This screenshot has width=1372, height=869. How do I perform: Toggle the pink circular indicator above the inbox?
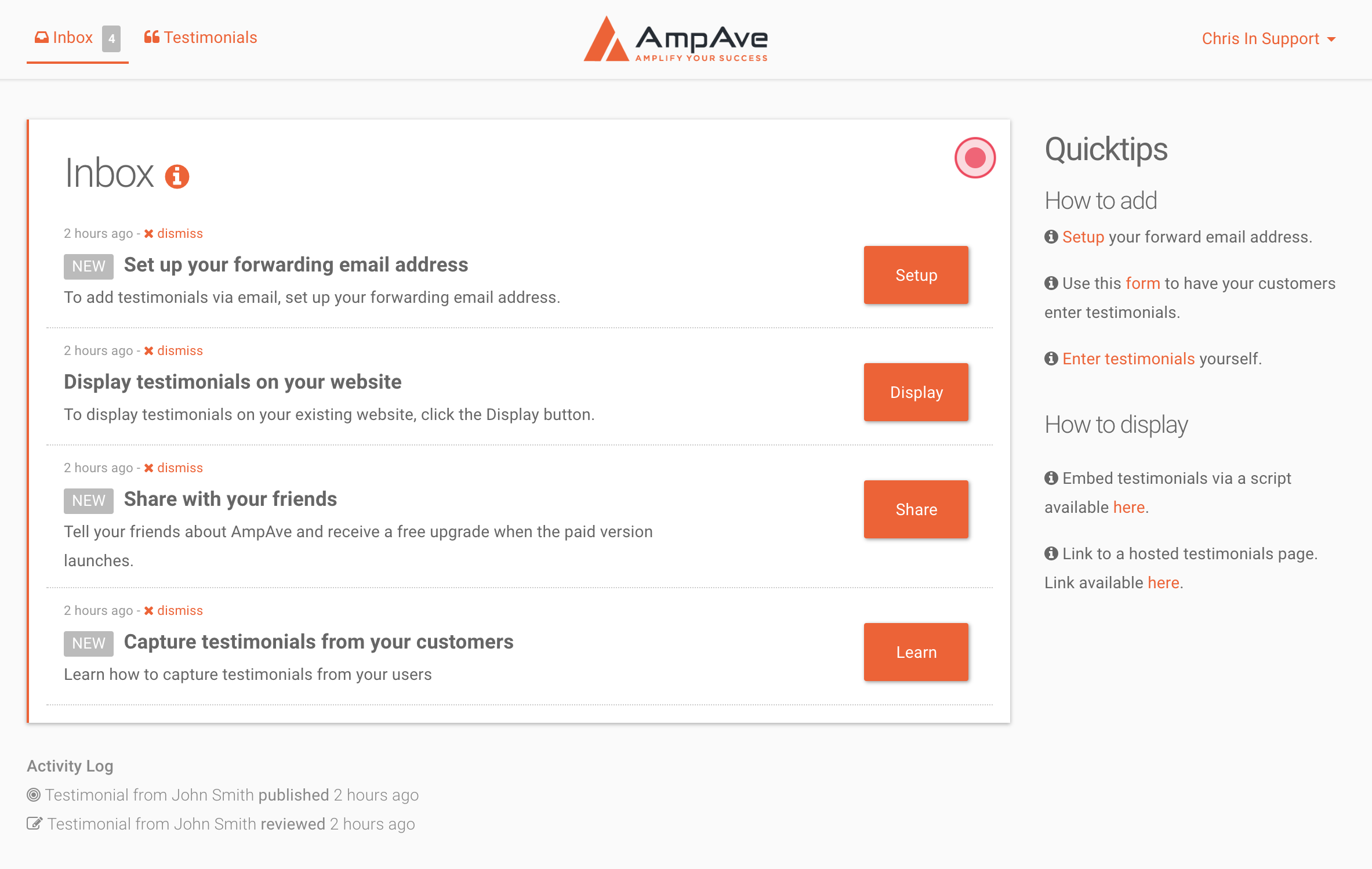pos(975,158)
